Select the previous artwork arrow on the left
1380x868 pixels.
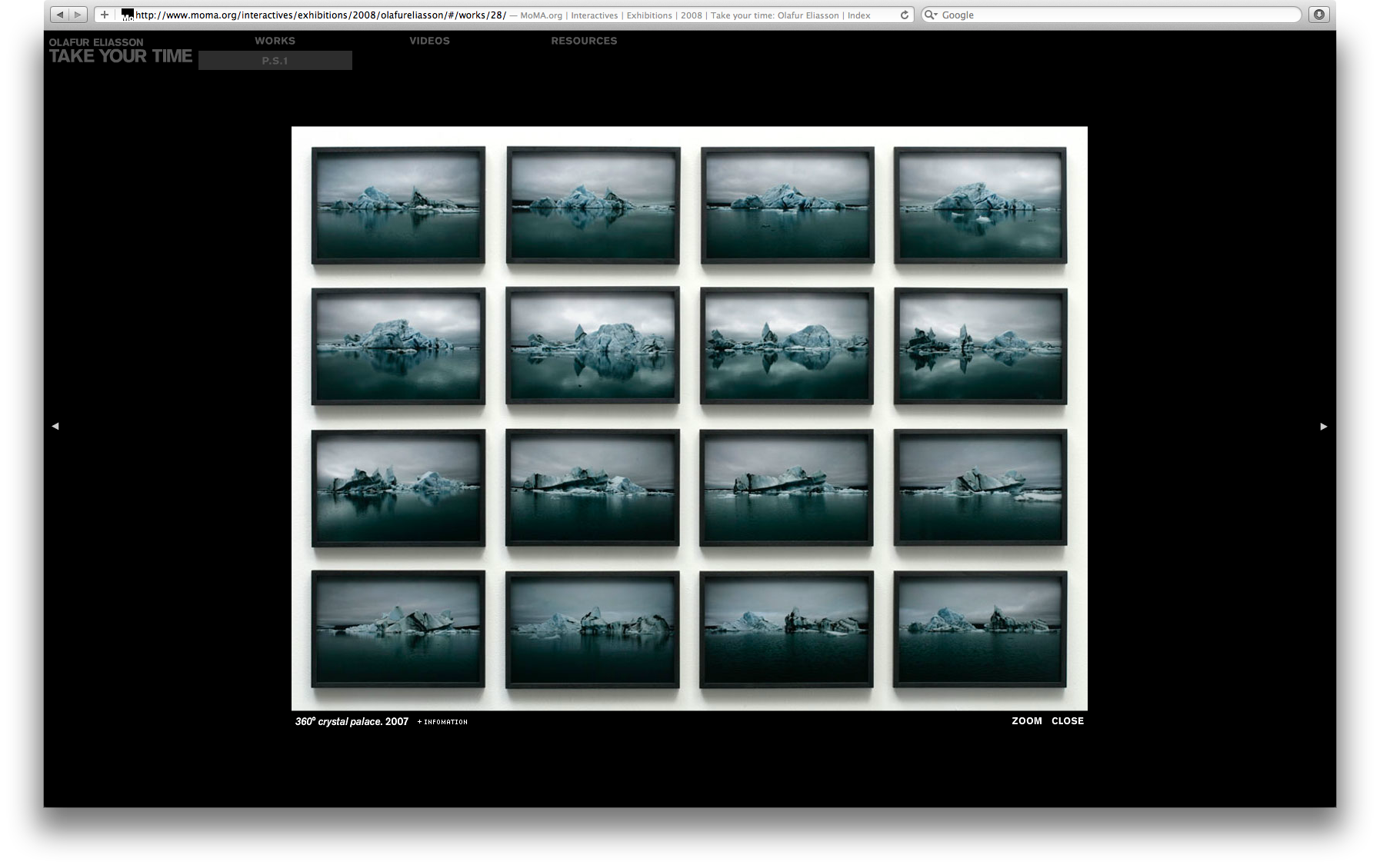click(55, 425)
